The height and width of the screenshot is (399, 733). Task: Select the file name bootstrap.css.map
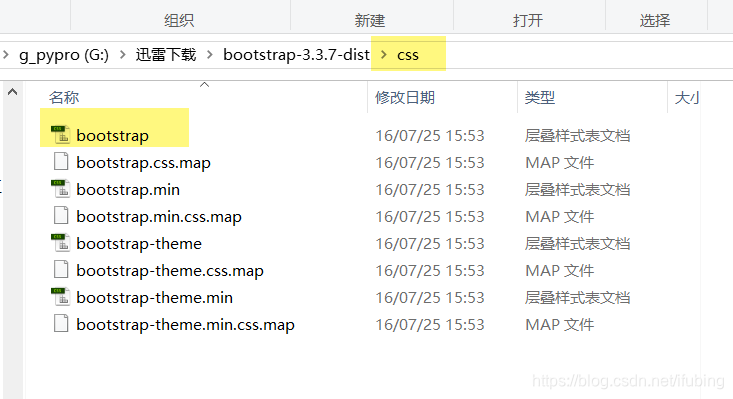tap(144, 163)
